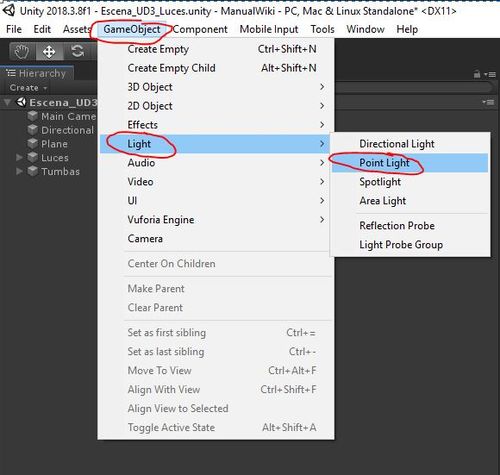Click the Luces object cube icon
Image resolution: width=500 pixels, height=475 pixels.
[32, 157]
